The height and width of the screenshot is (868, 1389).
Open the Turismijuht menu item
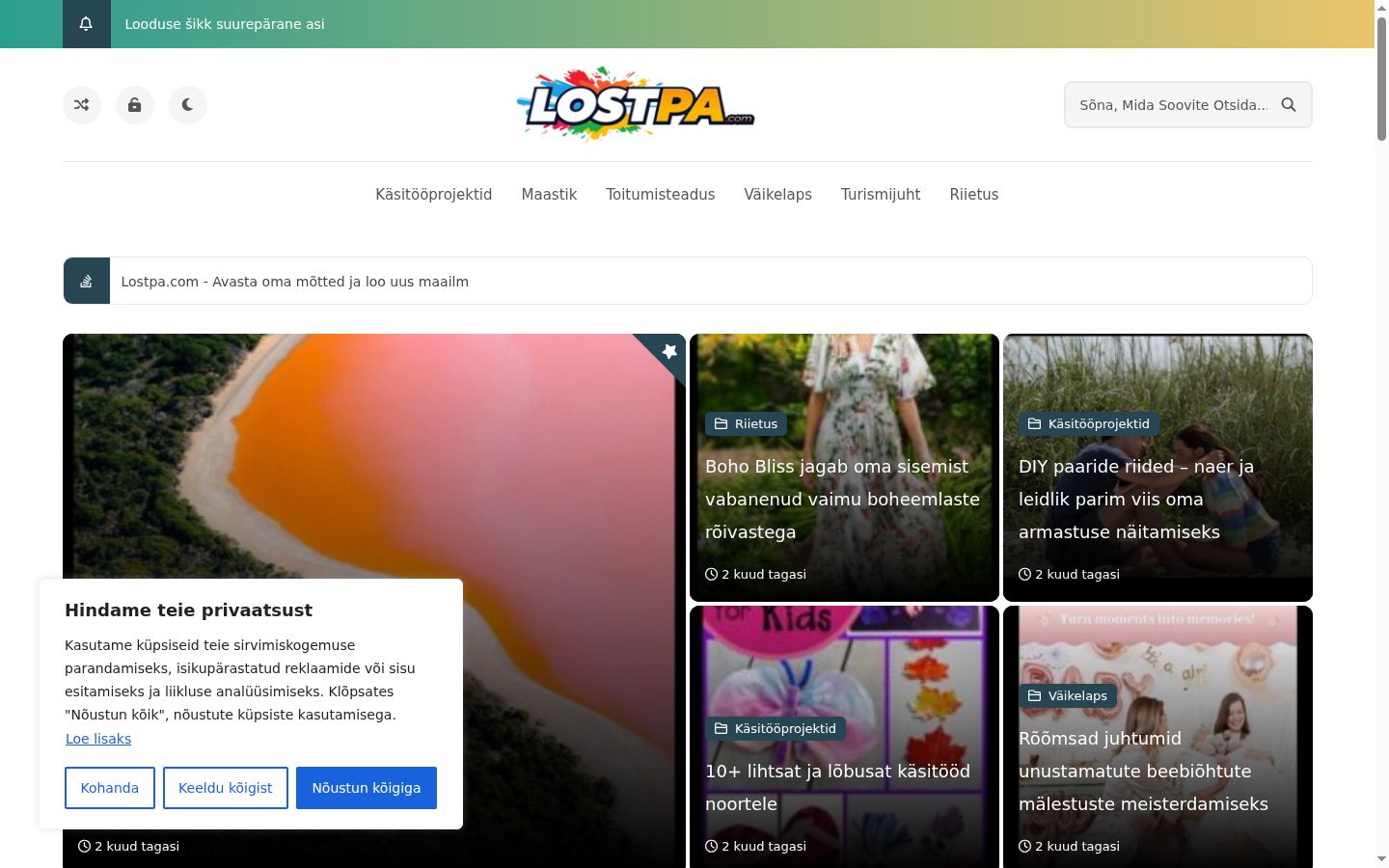pyautogui.click(x=881, y=194)
